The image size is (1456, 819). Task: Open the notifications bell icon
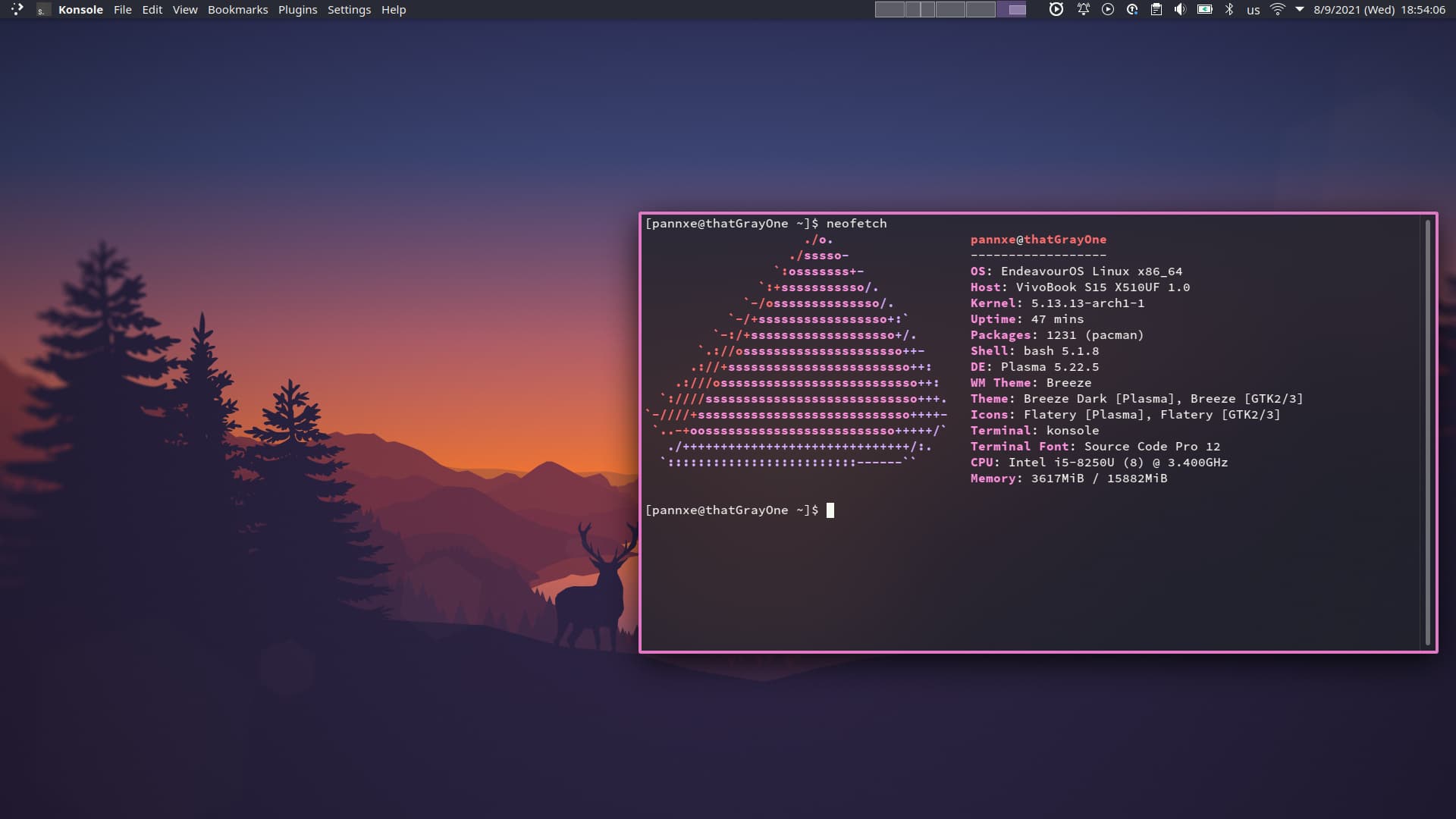(1084, 10)
